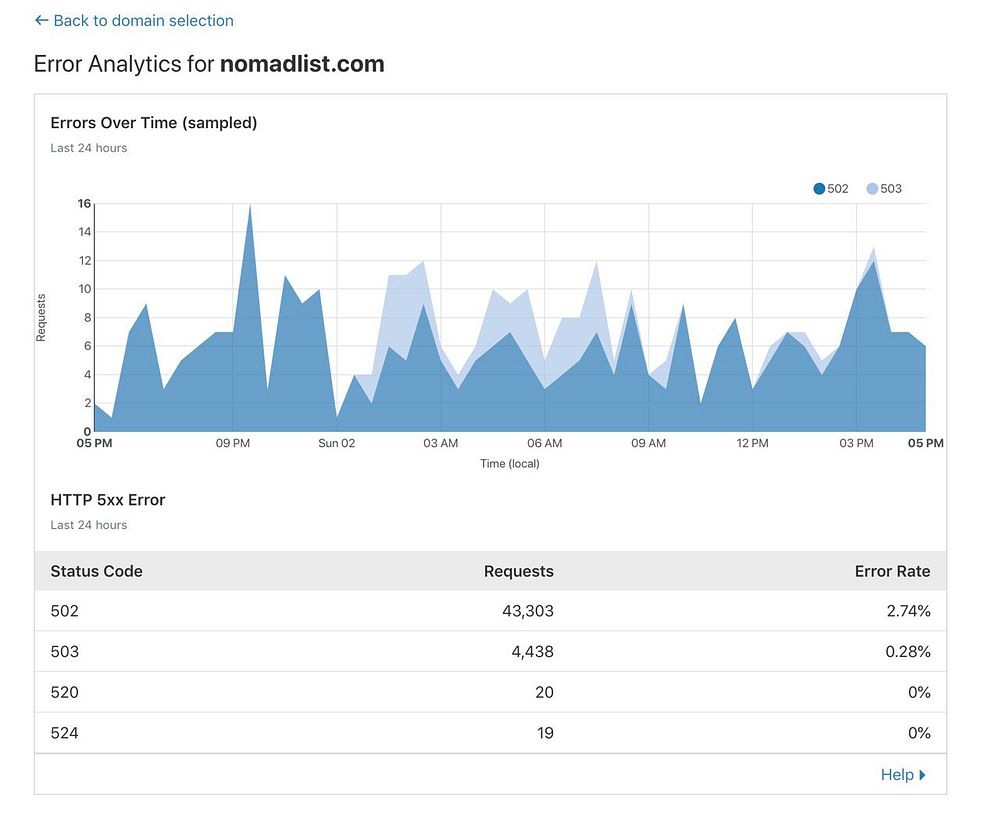The image size is (1000, 815).
Task: Click the HTTP 5xx Error heading
Action: tap(108, 500)
